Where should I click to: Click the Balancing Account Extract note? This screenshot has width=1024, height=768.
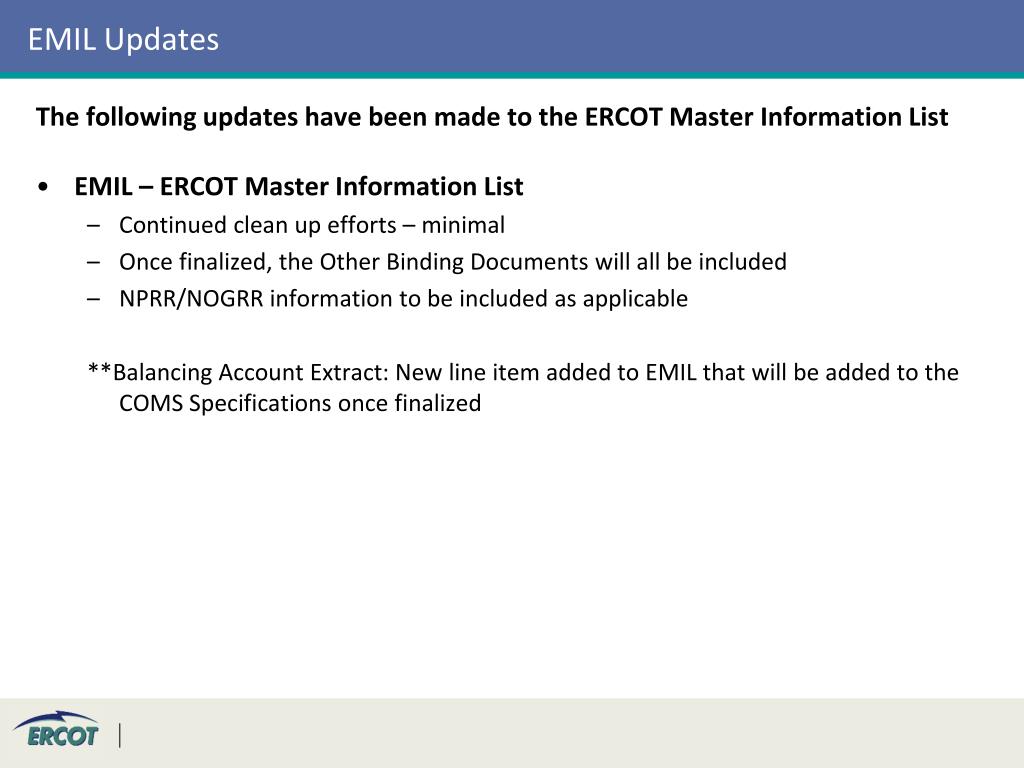tap(523, 387)
